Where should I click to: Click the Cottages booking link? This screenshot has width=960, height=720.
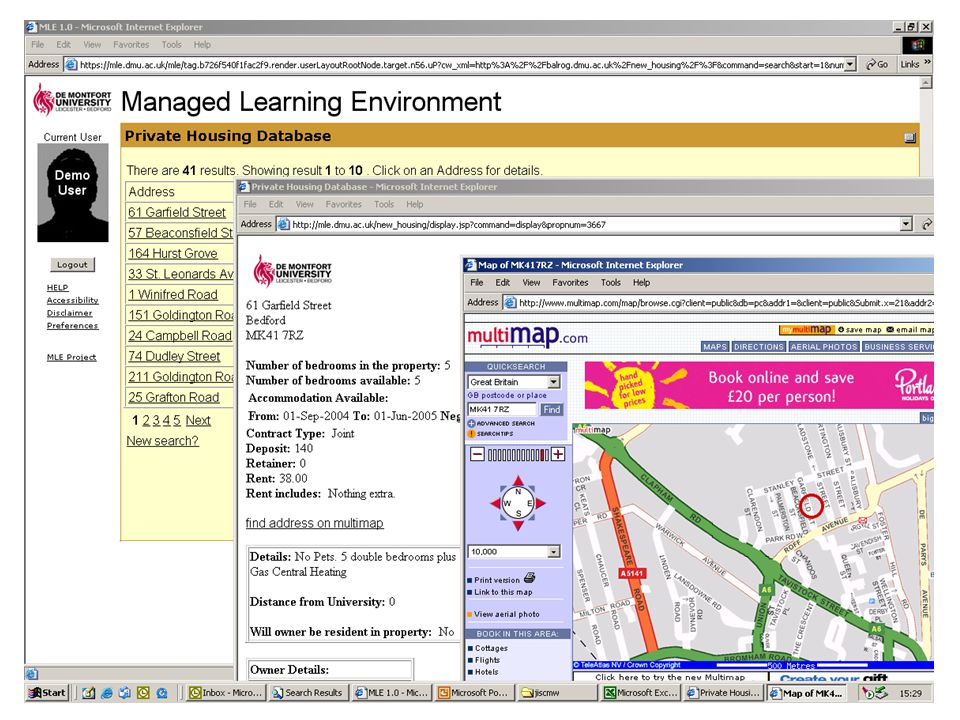[491, 648]
